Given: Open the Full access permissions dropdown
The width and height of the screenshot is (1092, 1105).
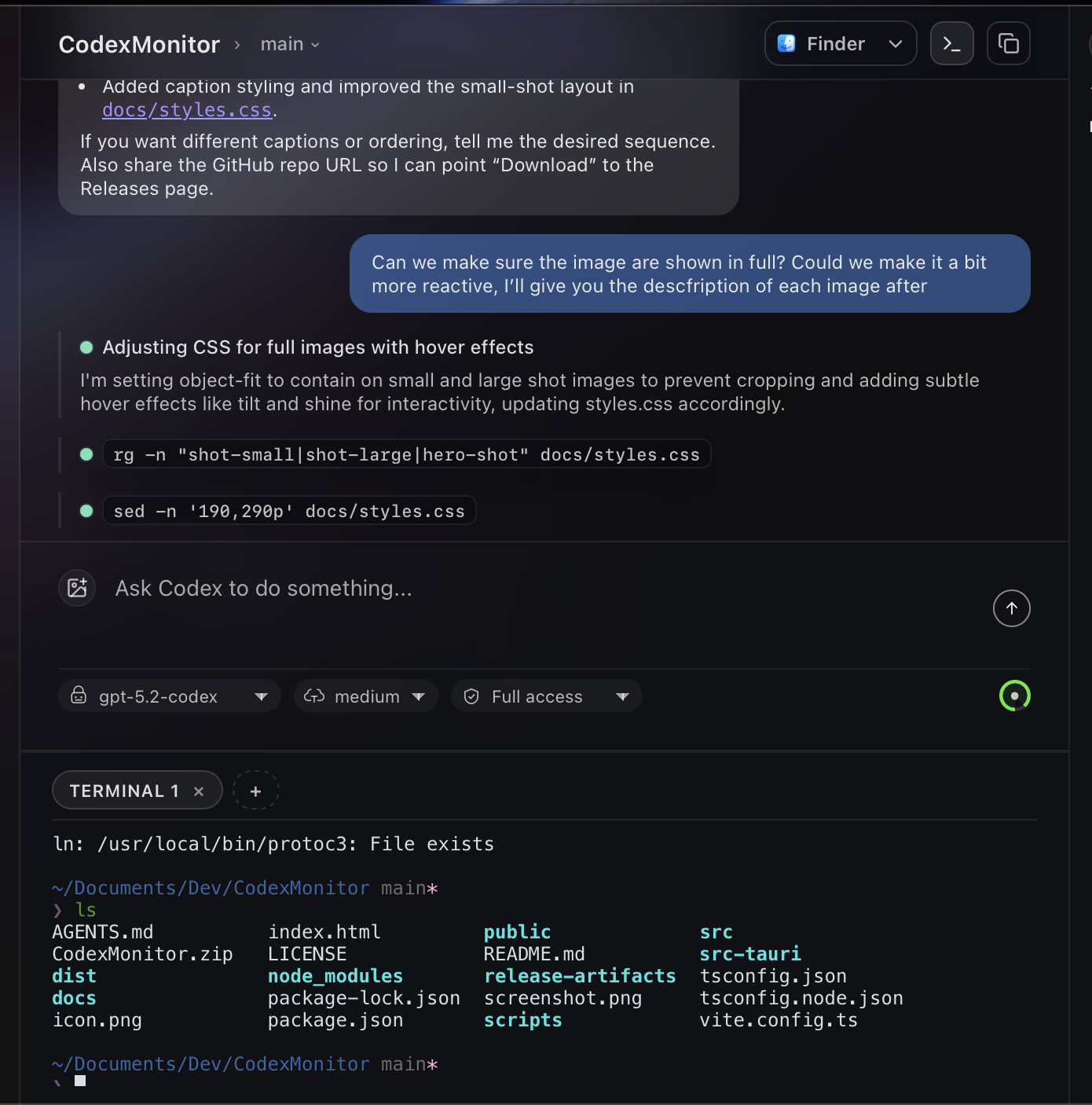Looking at the screenshot, I should 621,696.
